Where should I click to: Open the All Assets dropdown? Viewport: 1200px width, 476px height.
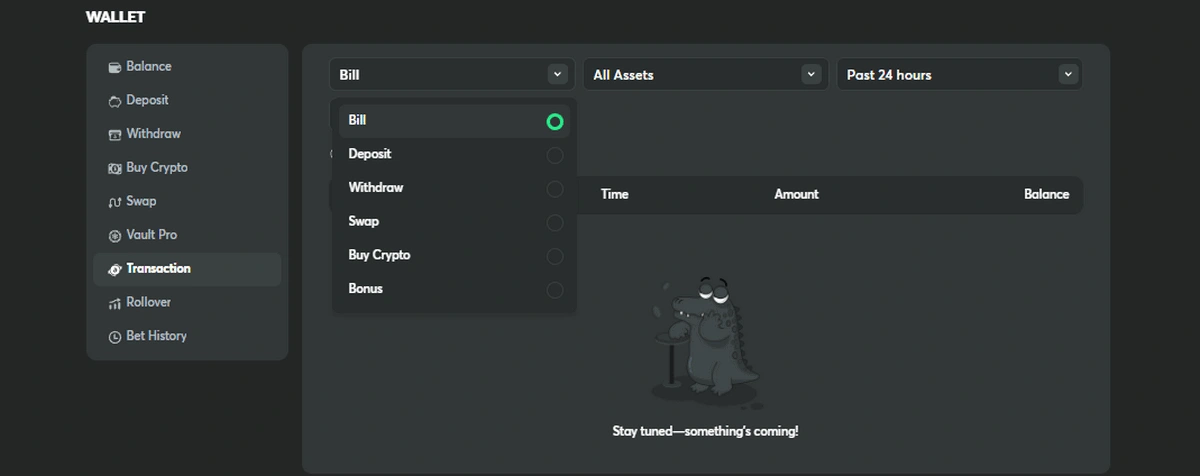(706, 74)
